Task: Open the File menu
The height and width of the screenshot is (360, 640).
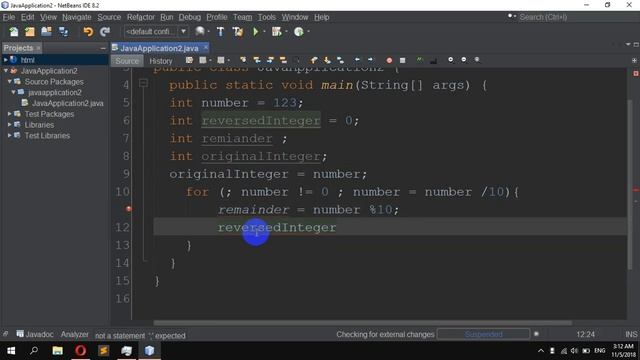Action: [x=9, y=17]
